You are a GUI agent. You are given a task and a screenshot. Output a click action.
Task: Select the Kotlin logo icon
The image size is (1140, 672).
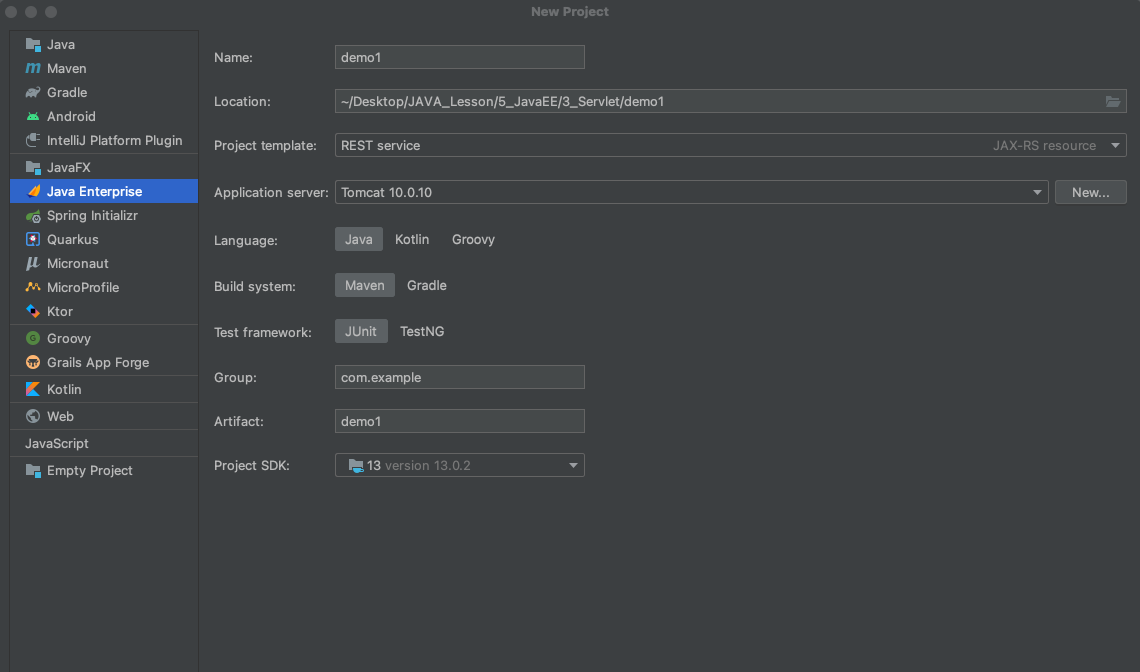[33, 389]
